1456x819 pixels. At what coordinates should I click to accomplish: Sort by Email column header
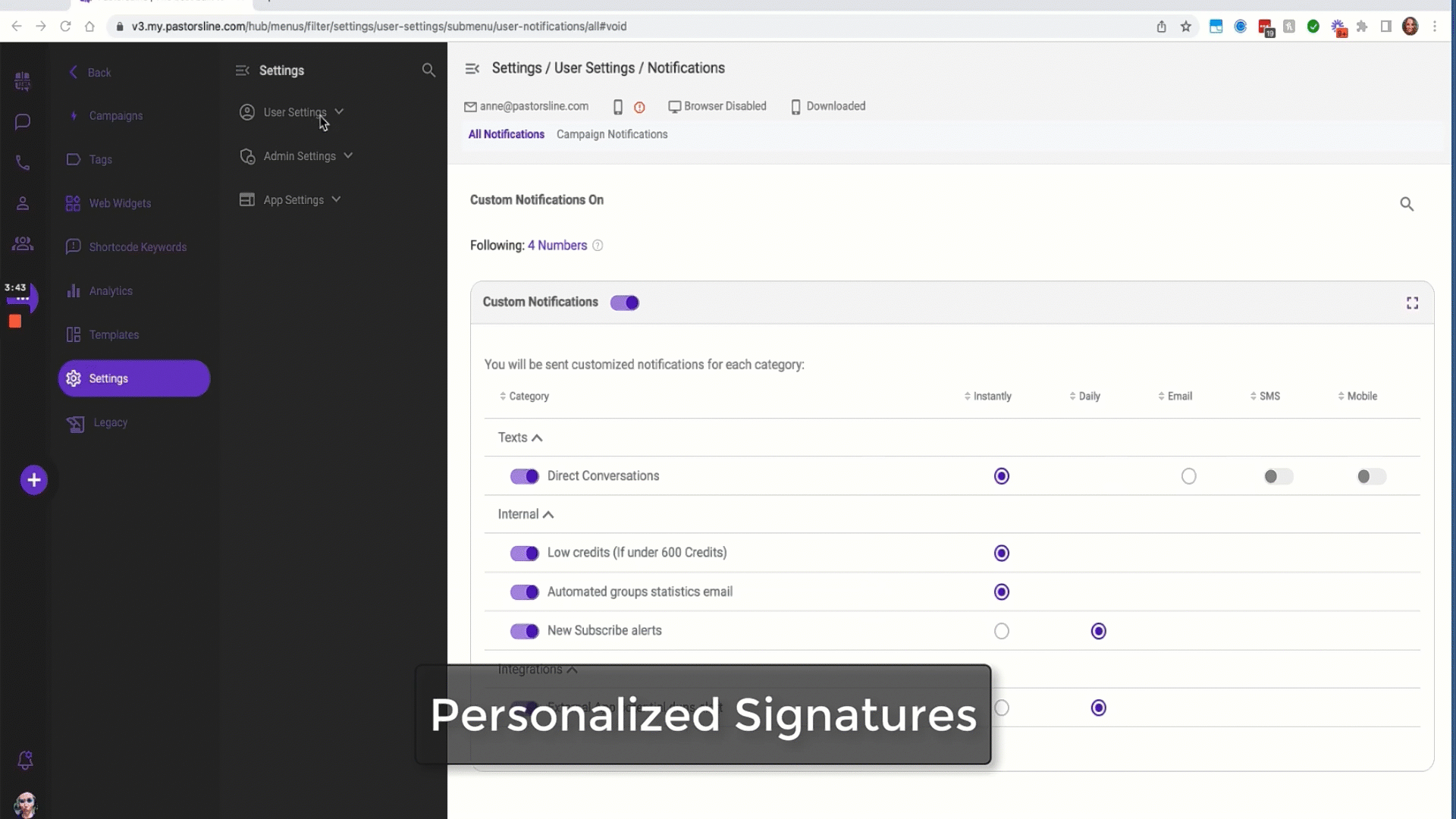(x=1175, y=397)
